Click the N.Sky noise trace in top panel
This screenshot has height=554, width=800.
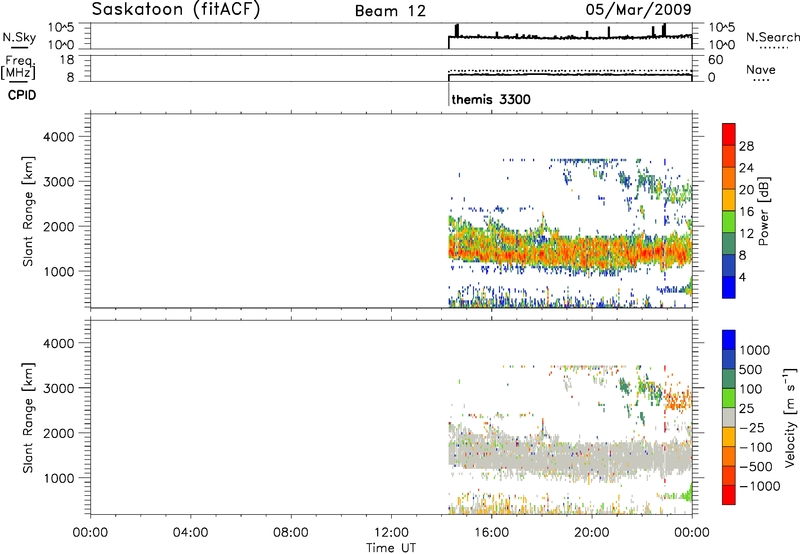[x=570, y=37]
